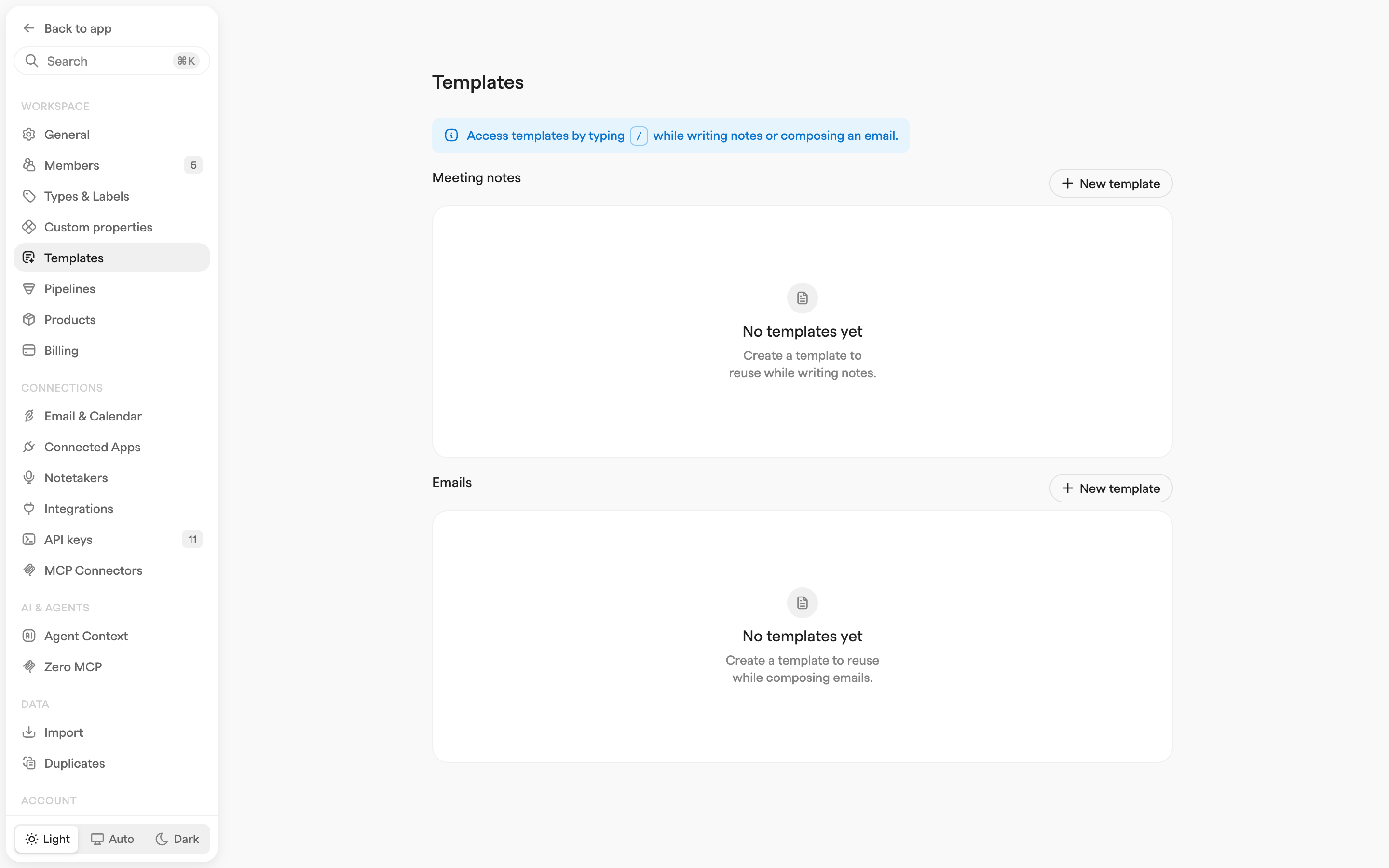Click the Members count badge 5
The height and width of the screenshot is (868, 1389).
pos(193,165)
